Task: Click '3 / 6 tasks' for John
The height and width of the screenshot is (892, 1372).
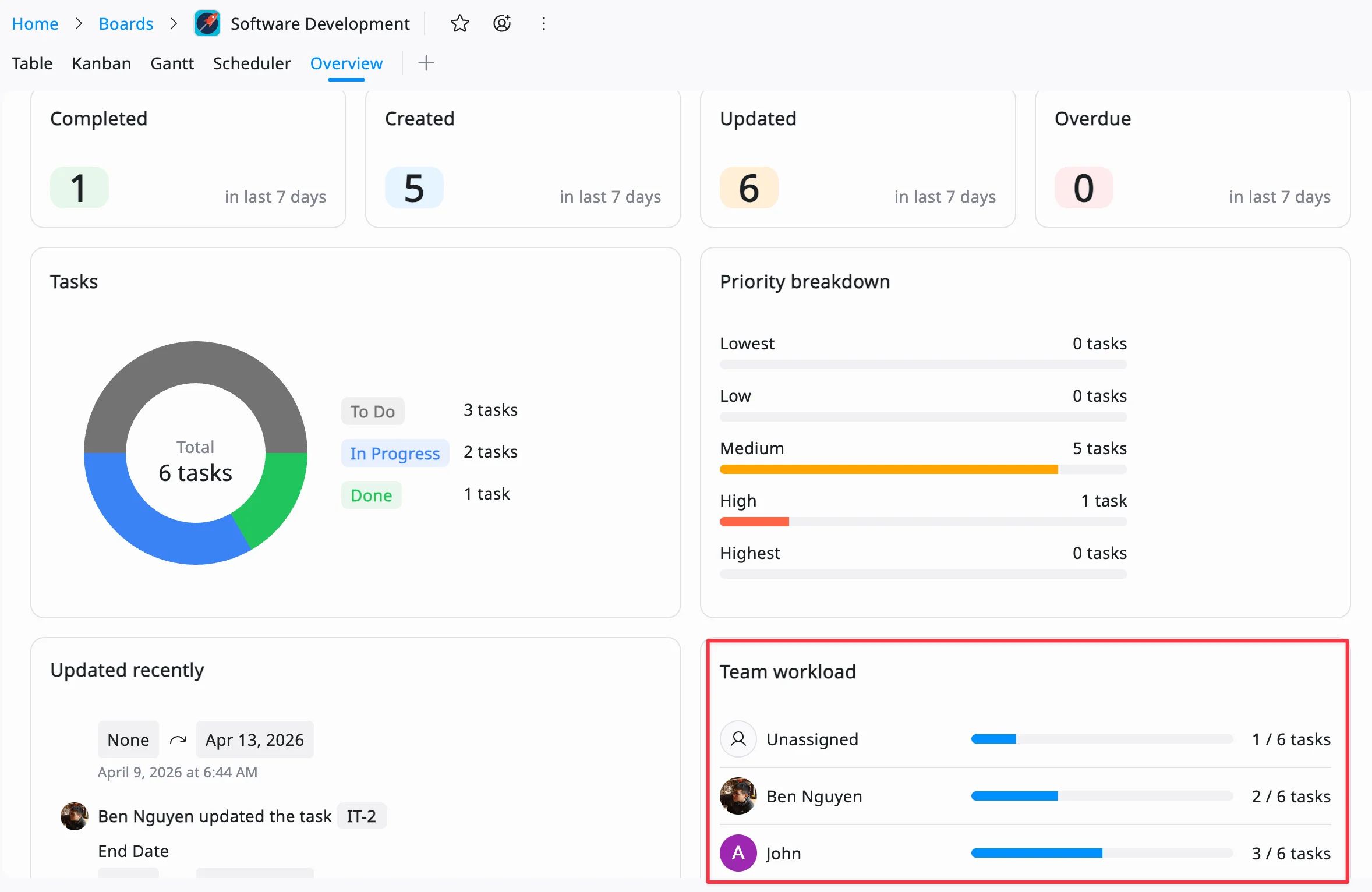Action: point(1291,854)
